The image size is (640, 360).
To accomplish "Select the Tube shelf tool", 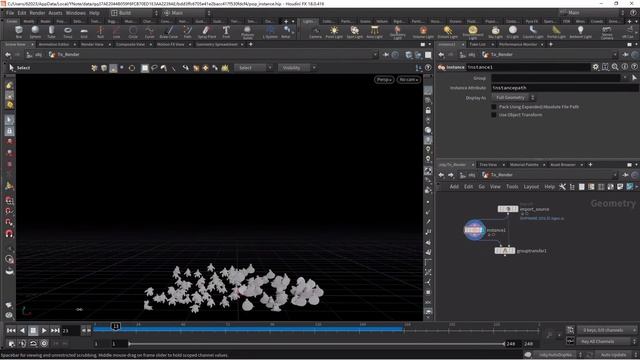I will pos(51,31).
